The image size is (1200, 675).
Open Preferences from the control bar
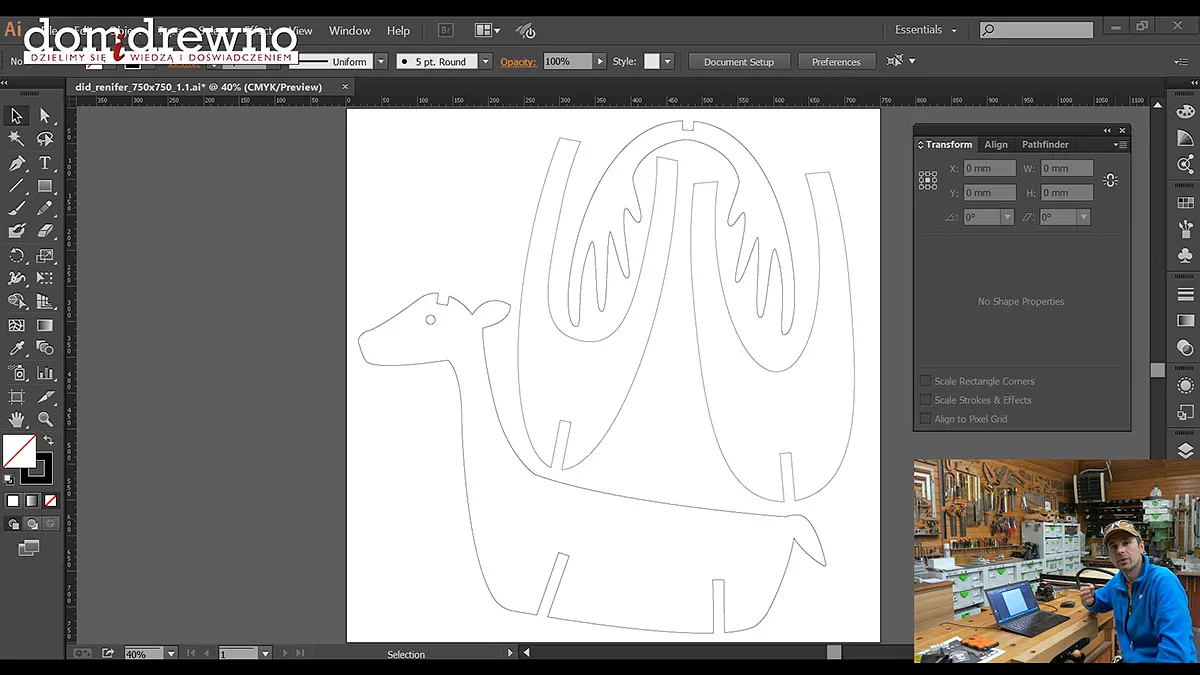point(836,62)
